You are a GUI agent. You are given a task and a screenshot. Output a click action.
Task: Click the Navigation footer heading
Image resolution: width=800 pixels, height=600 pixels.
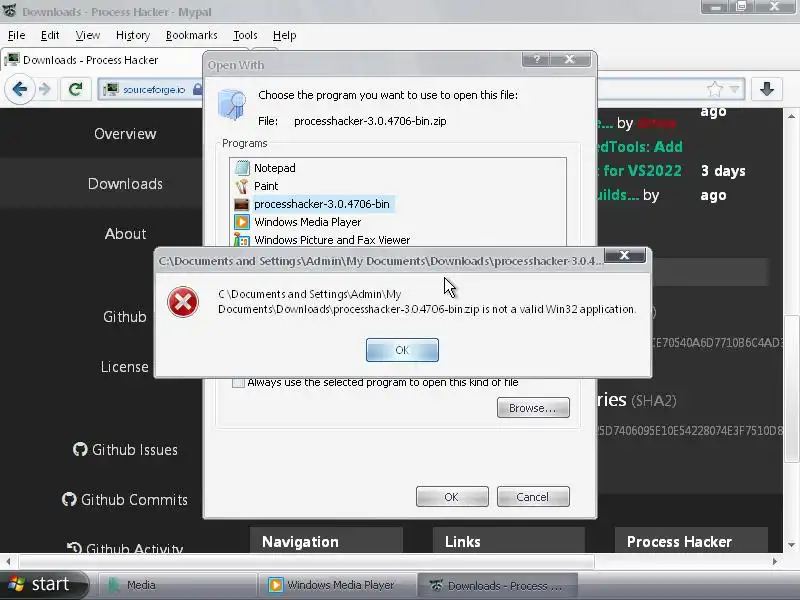point(300,541)
